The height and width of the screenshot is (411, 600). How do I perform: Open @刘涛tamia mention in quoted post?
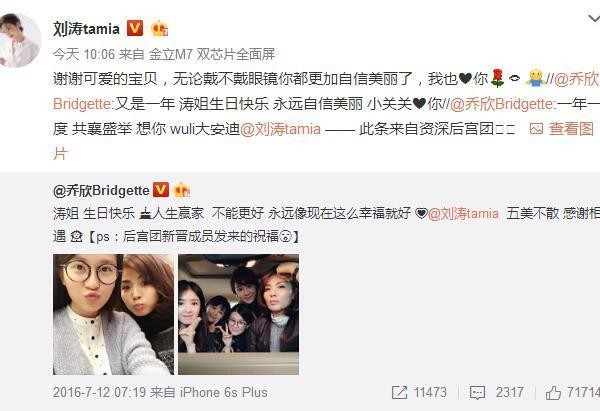pos(463,214)
